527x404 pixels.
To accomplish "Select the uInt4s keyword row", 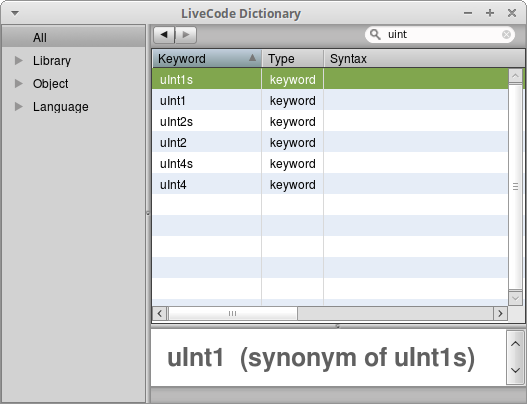I will pyautogui.click(x=330, y=163).
